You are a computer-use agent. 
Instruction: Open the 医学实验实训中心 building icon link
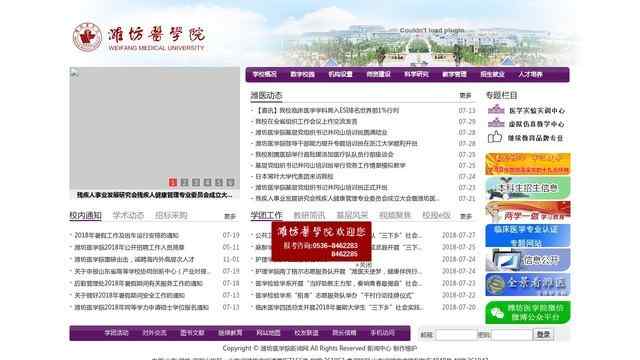496,109
